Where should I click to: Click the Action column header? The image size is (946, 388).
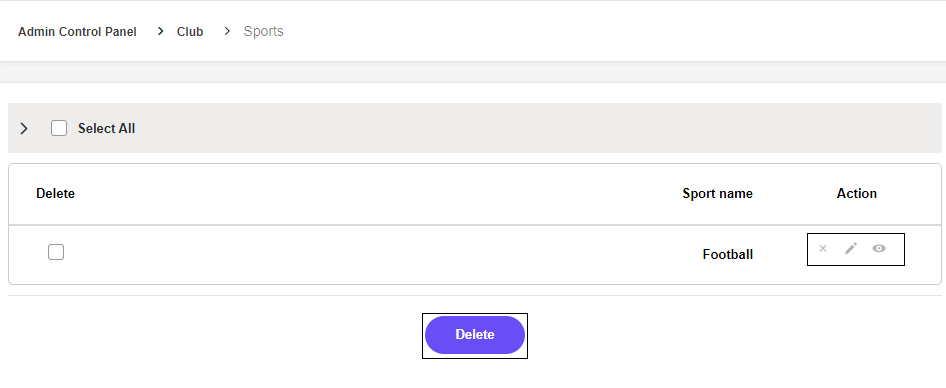click(x=857, y=194)
